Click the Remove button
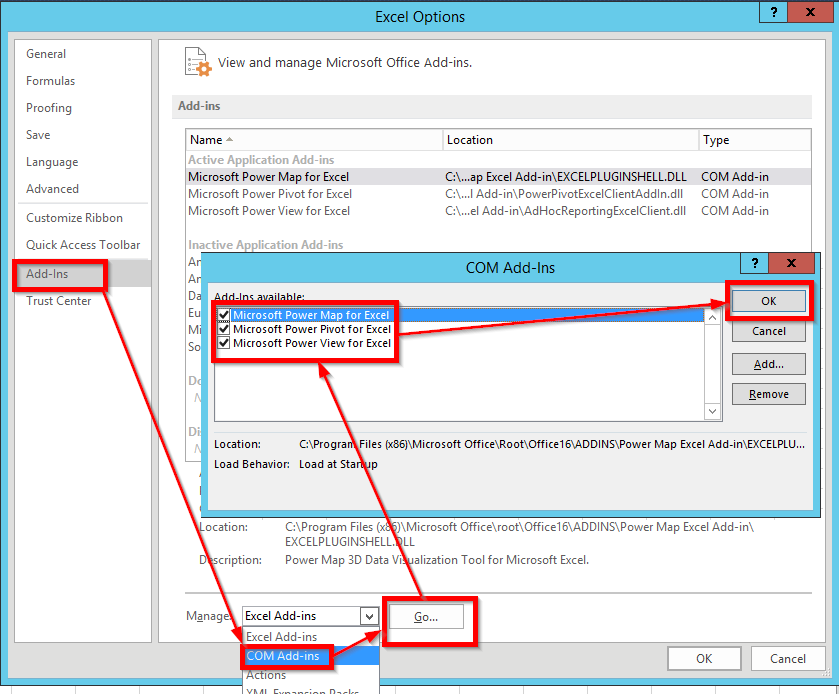Viewport: 839px width, 694px height. point(768,394)
